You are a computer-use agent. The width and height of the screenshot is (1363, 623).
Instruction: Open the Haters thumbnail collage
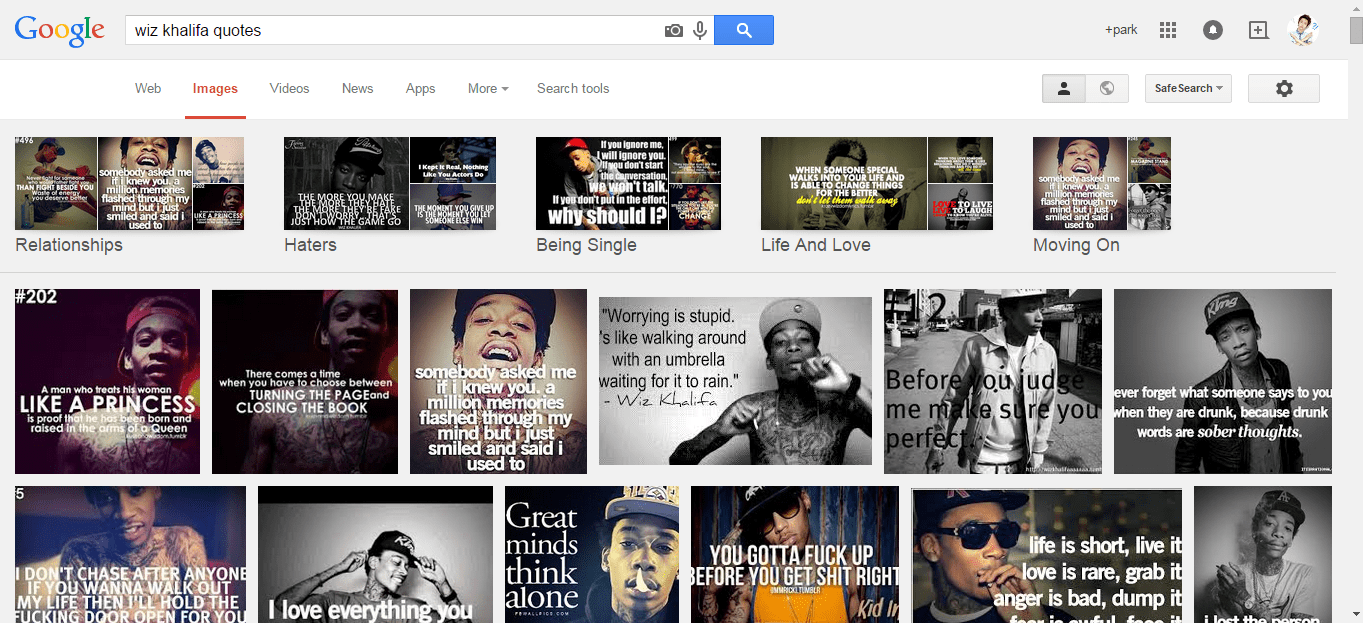click(x=390, y=184)
